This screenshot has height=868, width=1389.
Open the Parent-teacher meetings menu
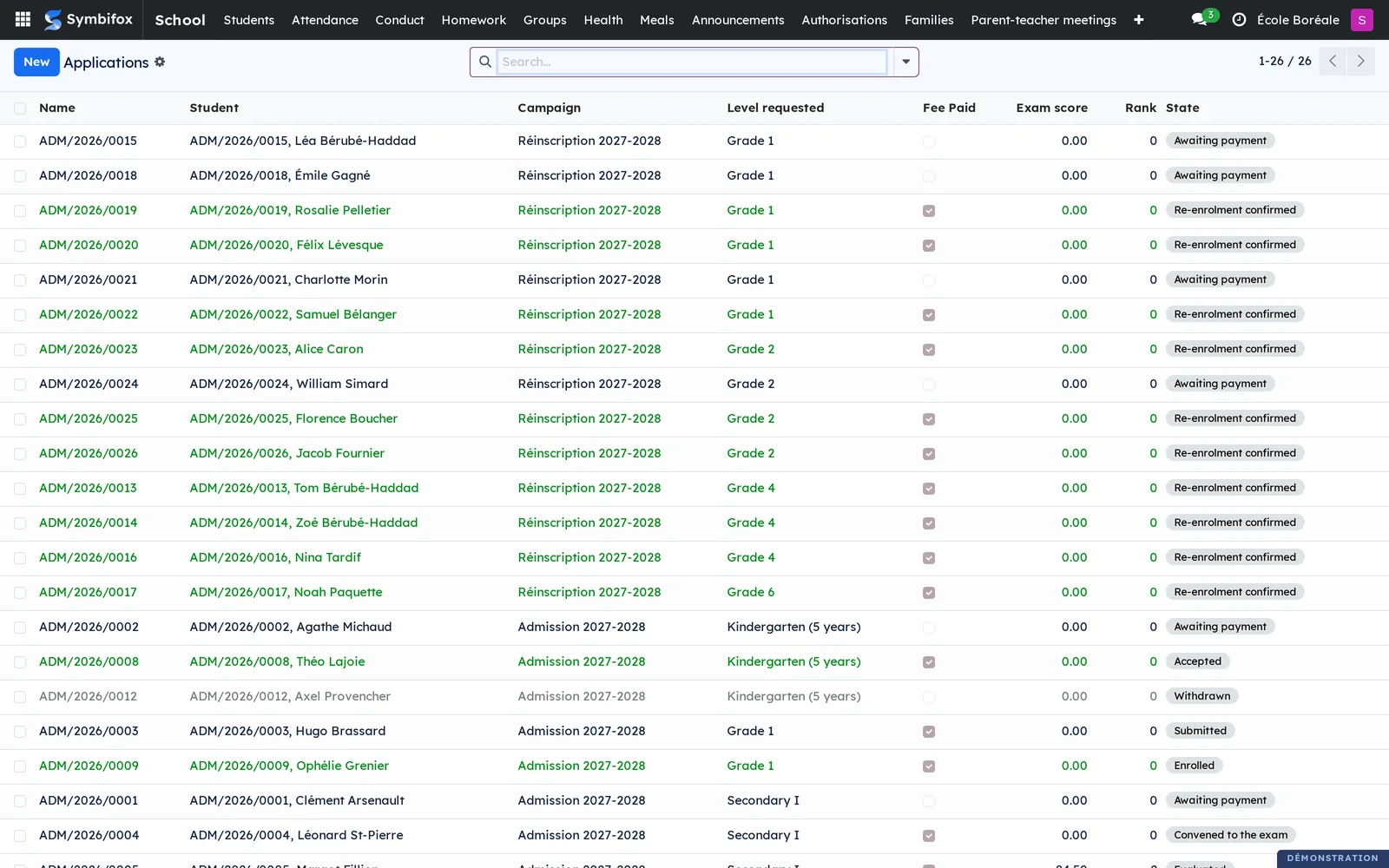click(1043, 19)
